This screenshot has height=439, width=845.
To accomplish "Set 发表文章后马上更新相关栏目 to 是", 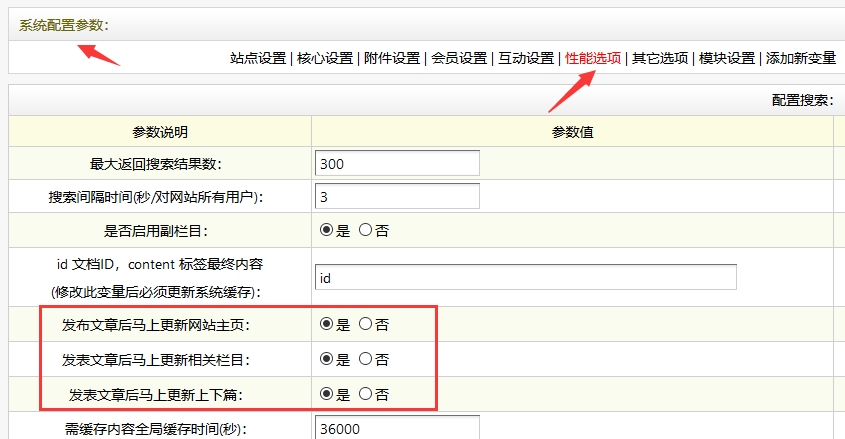I will (x=326, y=359).
